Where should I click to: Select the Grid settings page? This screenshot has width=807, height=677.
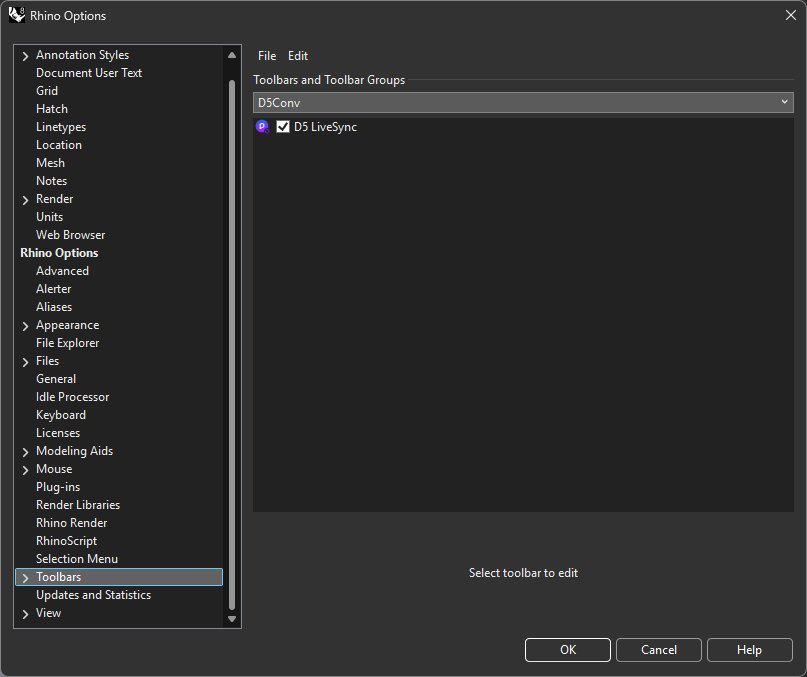47,91
